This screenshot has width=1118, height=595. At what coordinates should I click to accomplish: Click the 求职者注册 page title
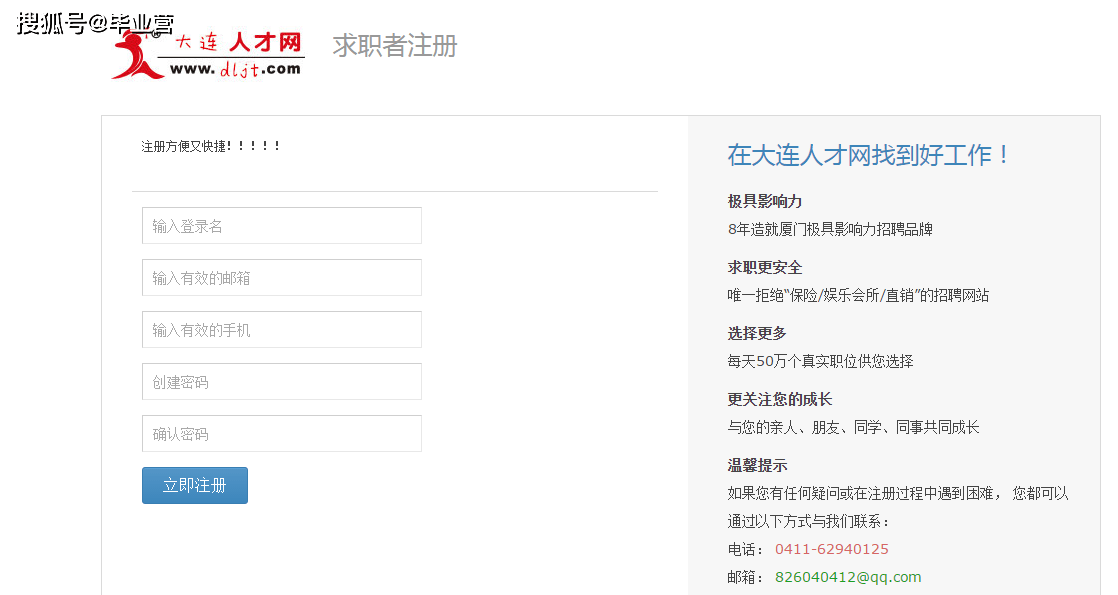click(392, 46)
